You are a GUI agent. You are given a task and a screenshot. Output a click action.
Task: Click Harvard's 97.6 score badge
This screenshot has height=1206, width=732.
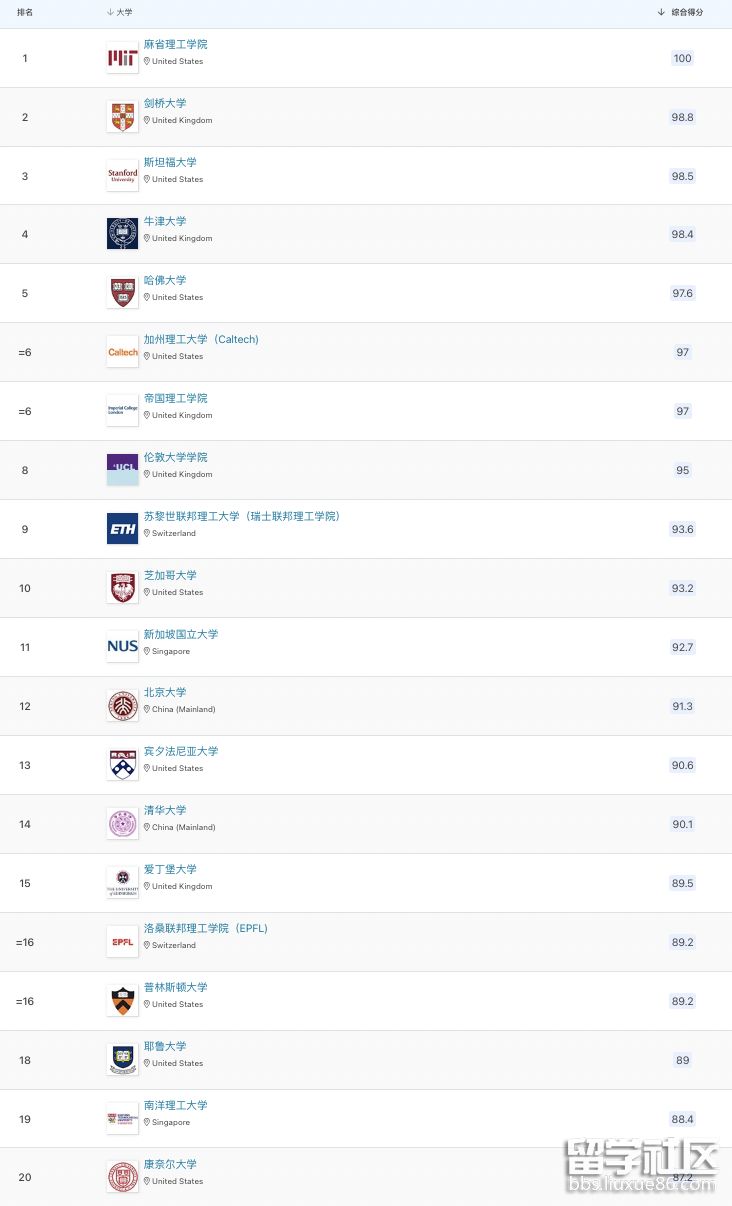pos(682,293)
